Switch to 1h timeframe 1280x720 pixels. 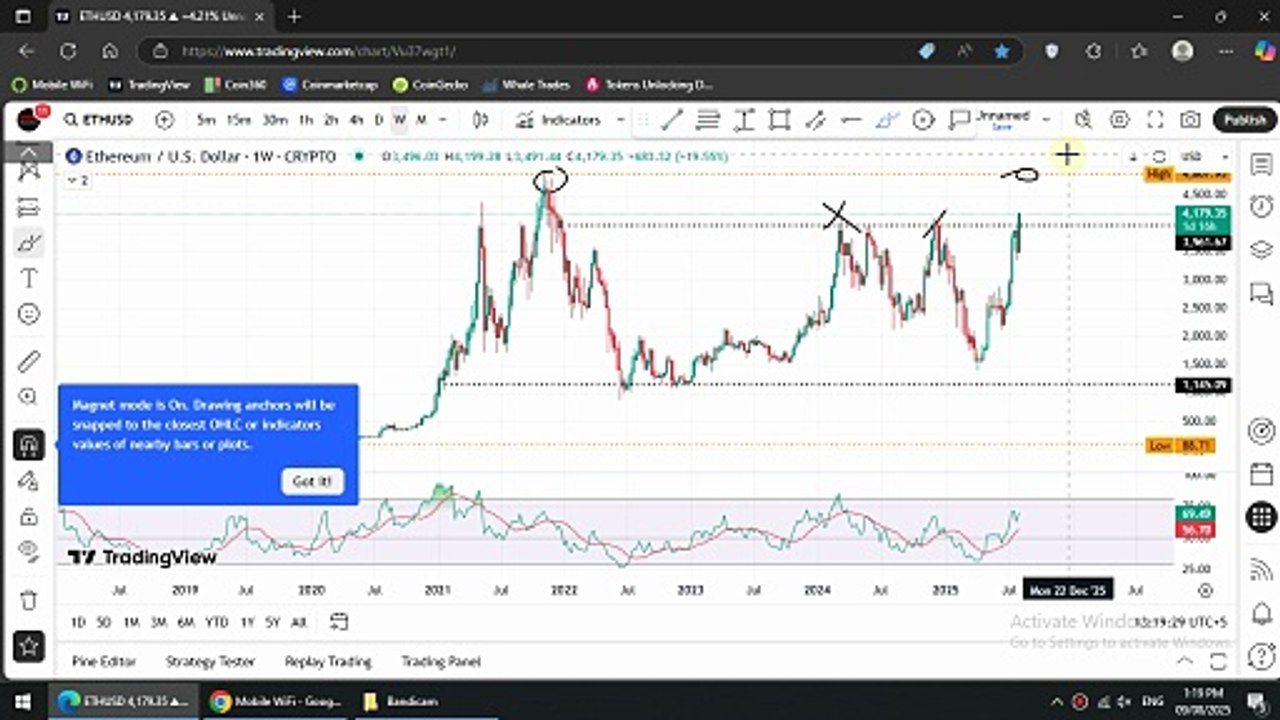coord(306,120)
